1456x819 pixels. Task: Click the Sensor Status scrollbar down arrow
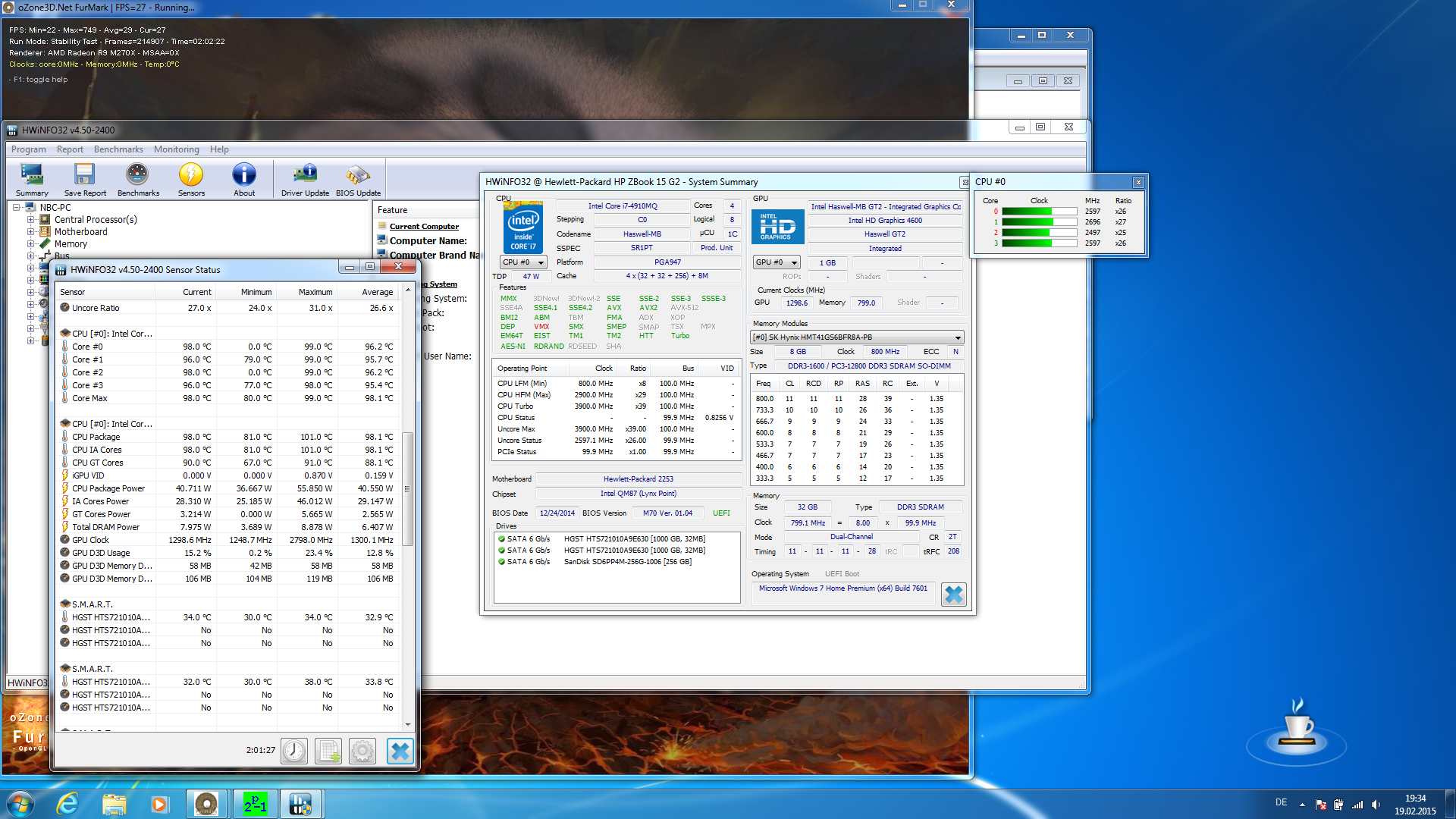coord(408,725)
